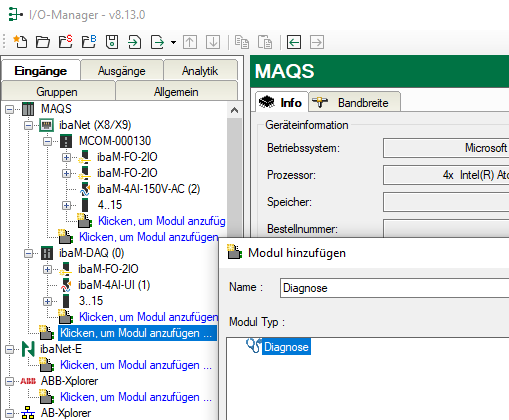The width and height of the screenshot is (509, 420).
Task: Collapse the ABB-Xplorer node
Action: (10, 381)
